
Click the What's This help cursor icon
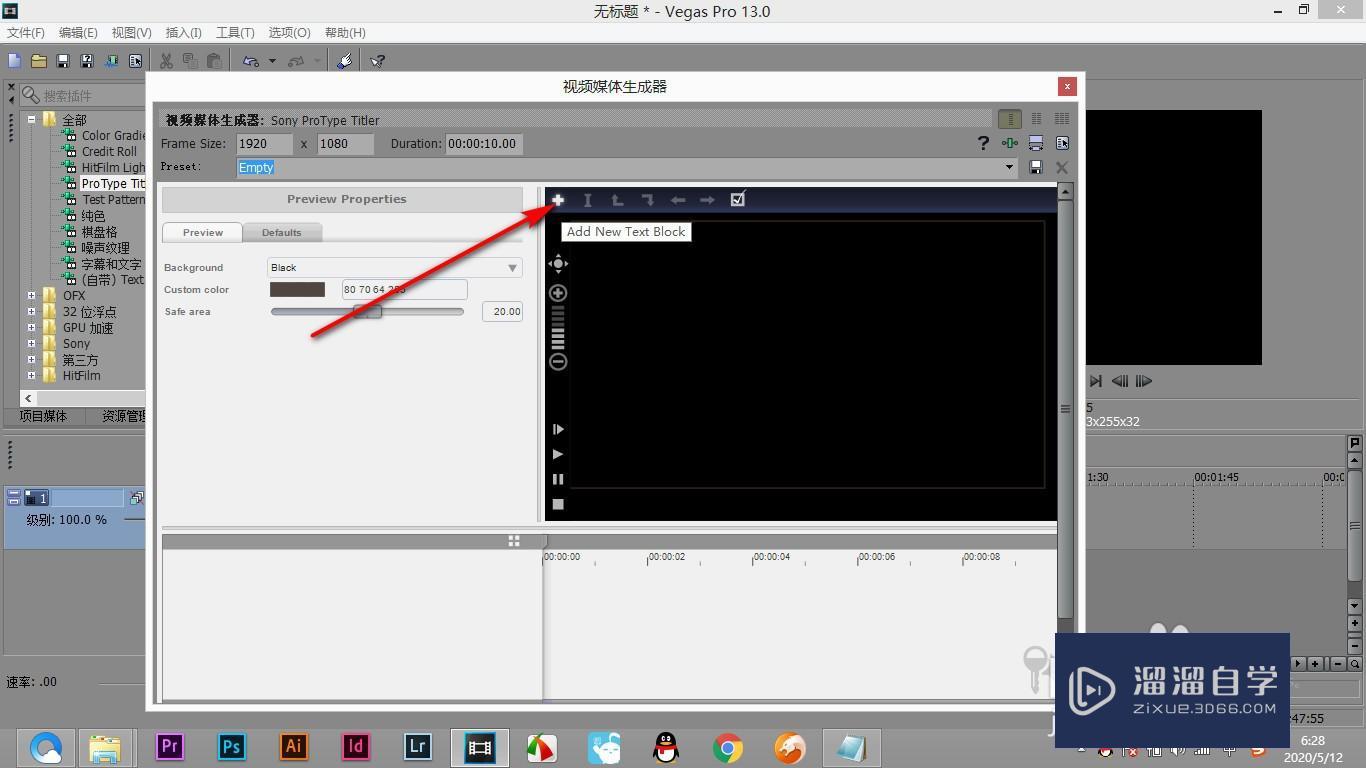pyautogui.click(x=377, y=61)
